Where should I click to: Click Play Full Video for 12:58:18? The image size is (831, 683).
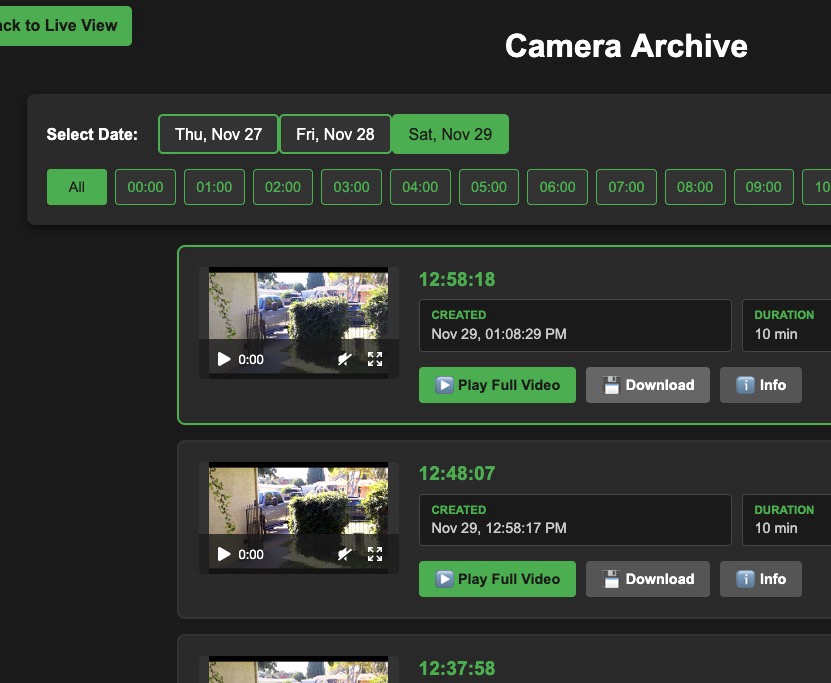(x=497, y=385)
